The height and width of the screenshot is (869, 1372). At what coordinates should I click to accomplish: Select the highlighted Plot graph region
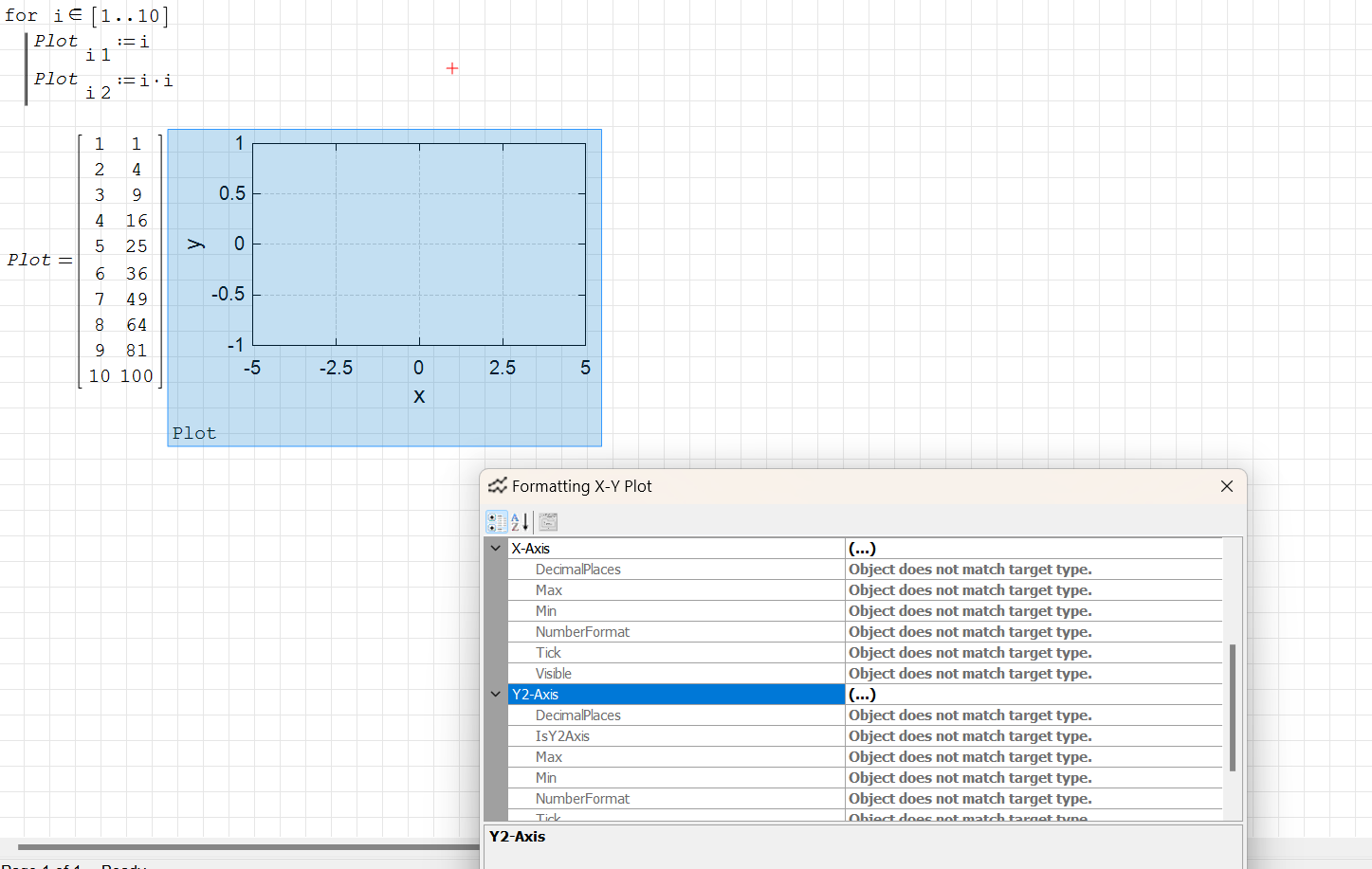tap(384, 284)
